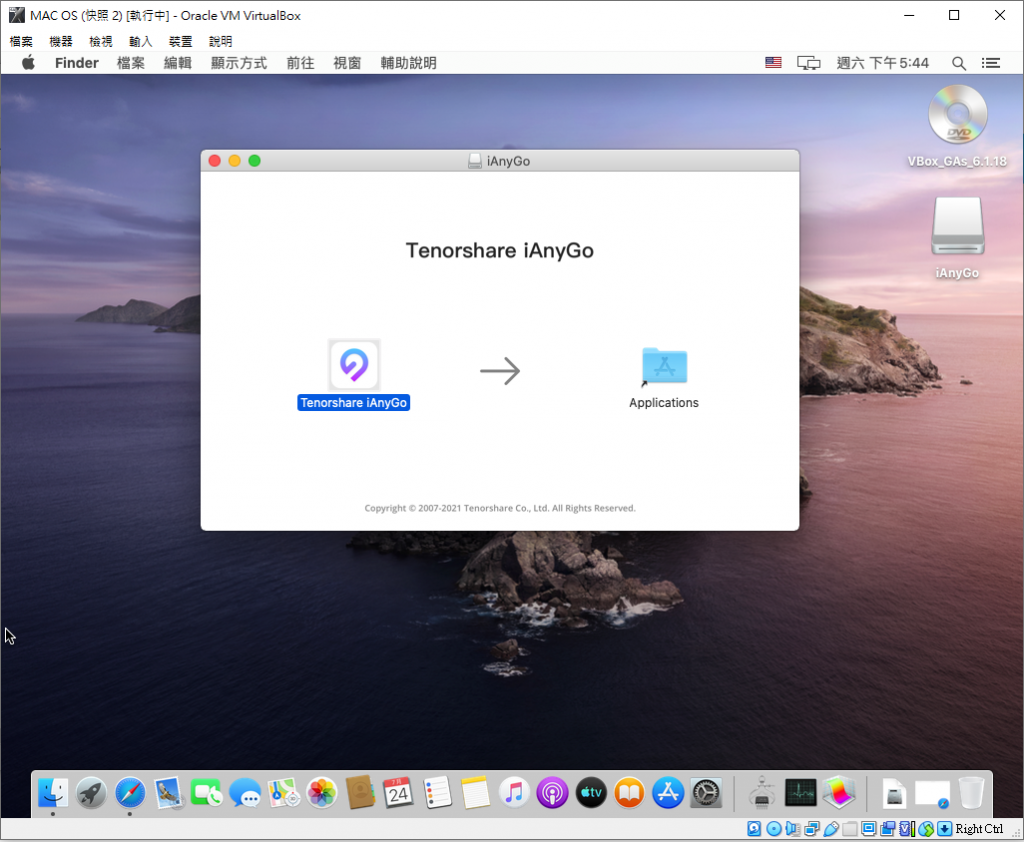The height and width of the screenshot is (842, 1024).
Task: Open Books from the dock
Action: pyautogui.click(x=630, y=793)
